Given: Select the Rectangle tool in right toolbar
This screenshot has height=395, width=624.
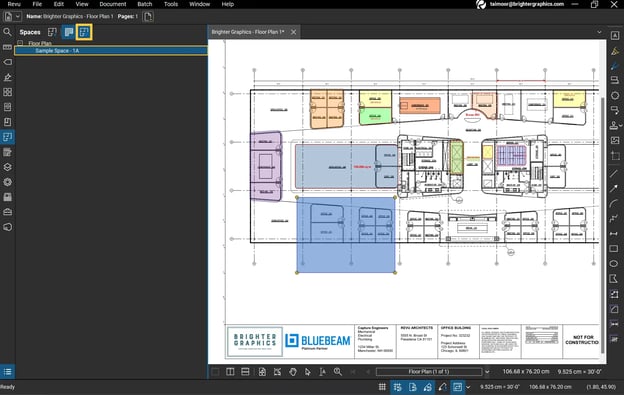Looking at the screenshot, I should click(x=614, y=249).
